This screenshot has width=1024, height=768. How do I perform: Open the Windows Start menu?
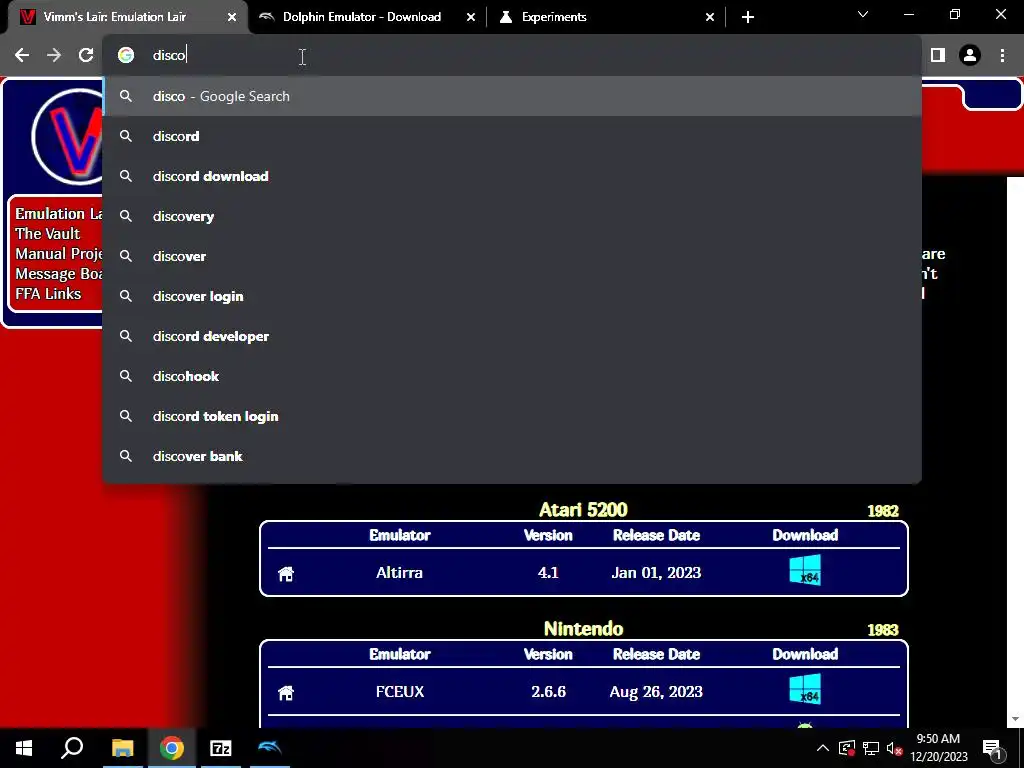(24, 748)
